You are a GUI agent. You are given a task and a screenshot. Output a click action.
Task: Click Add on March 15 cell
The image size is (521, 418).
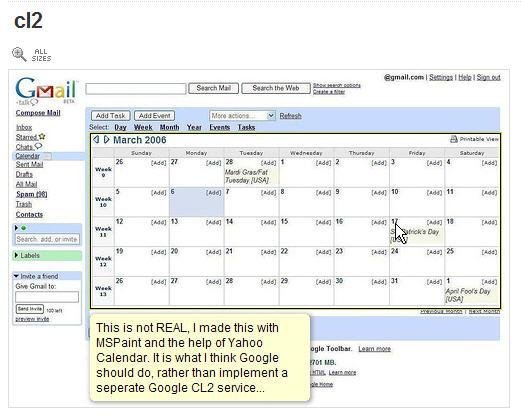point(323,222)
